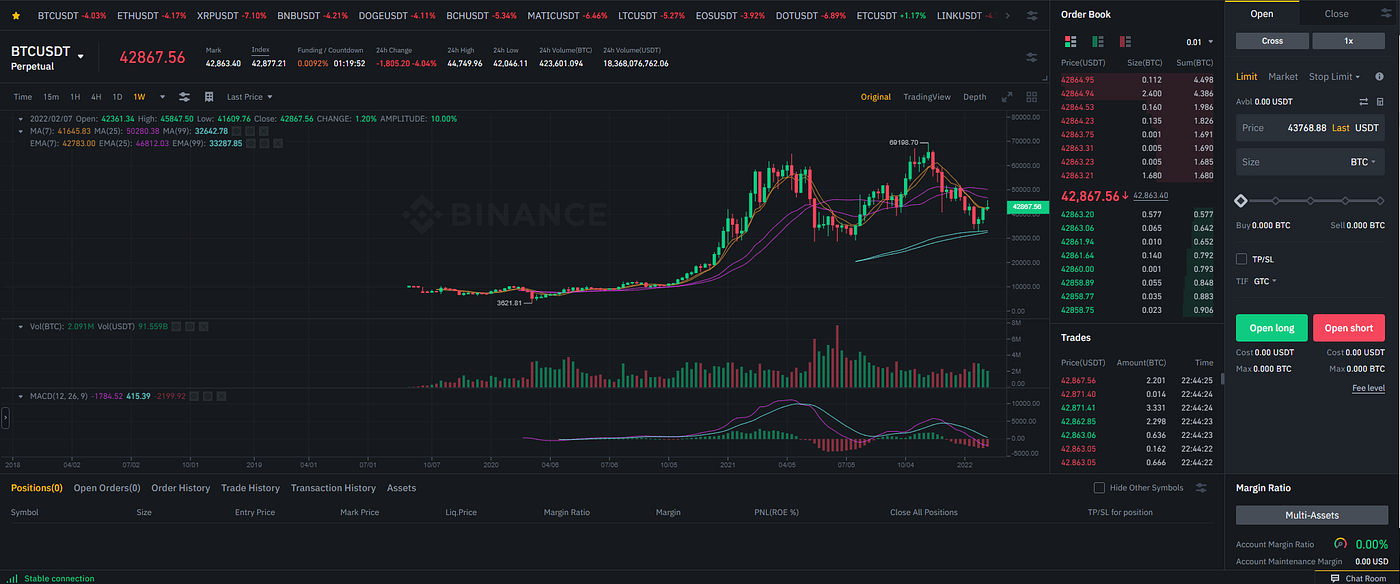
Task: Switch to the Open tab
Action: (1262, 14)
